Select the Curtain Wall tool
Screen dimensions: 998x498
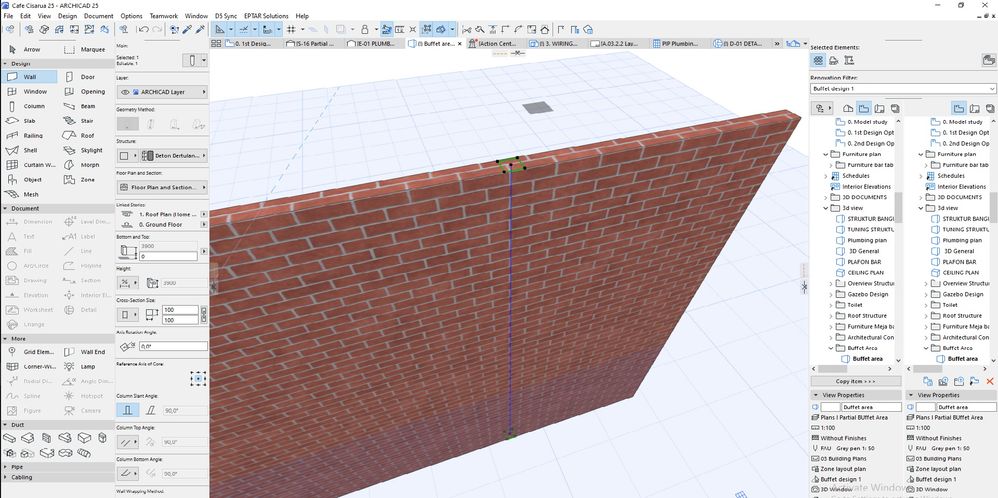click(29, 165)
